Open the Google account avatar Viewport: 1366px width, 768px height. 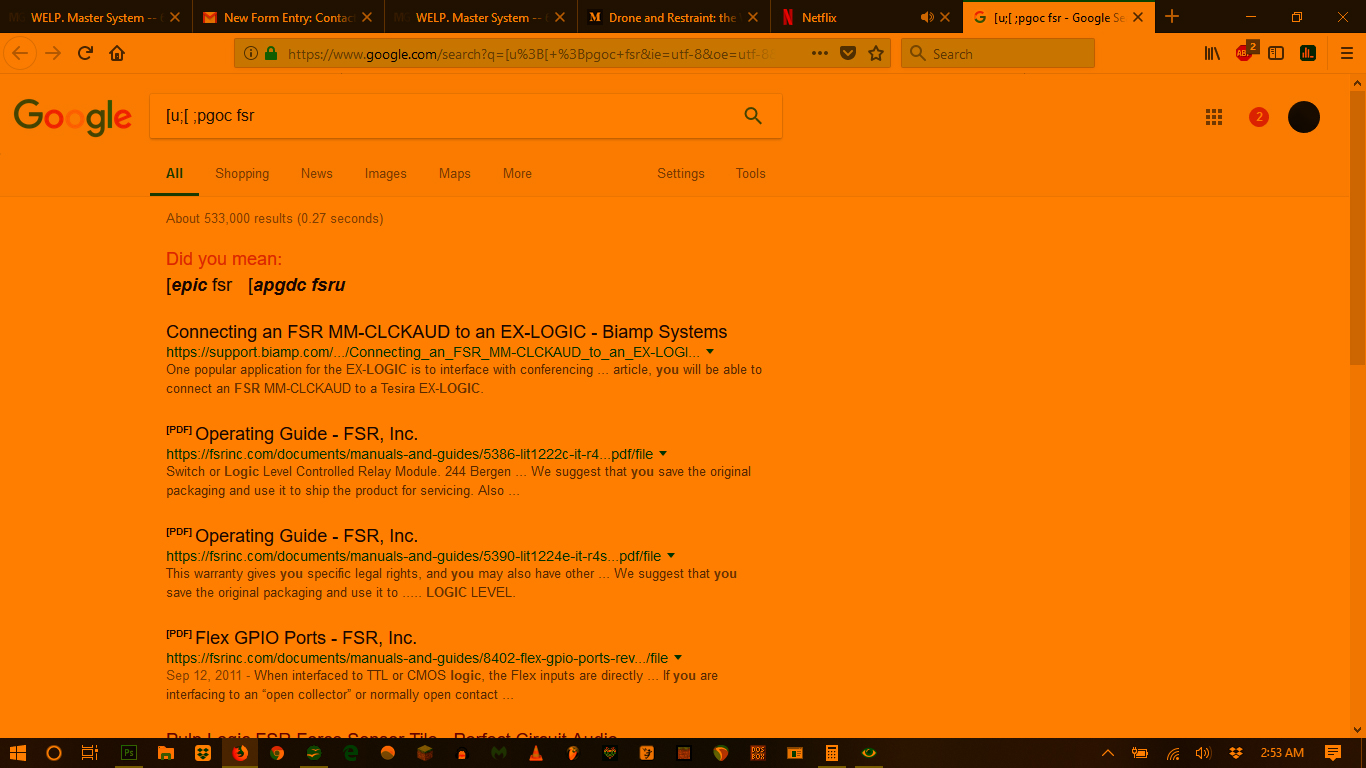click(x=1304, y=117)
